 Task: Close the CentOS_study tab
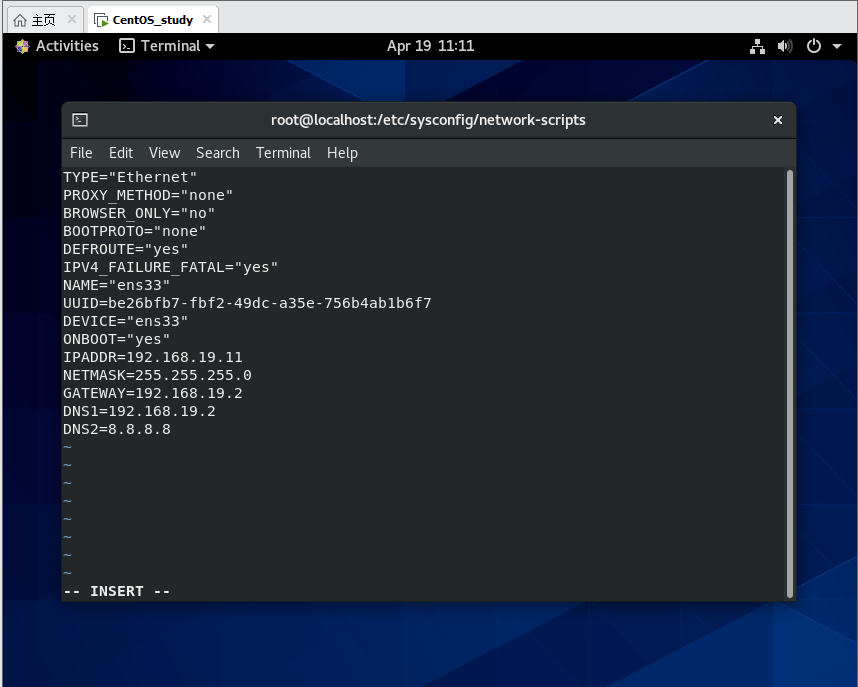206,20
